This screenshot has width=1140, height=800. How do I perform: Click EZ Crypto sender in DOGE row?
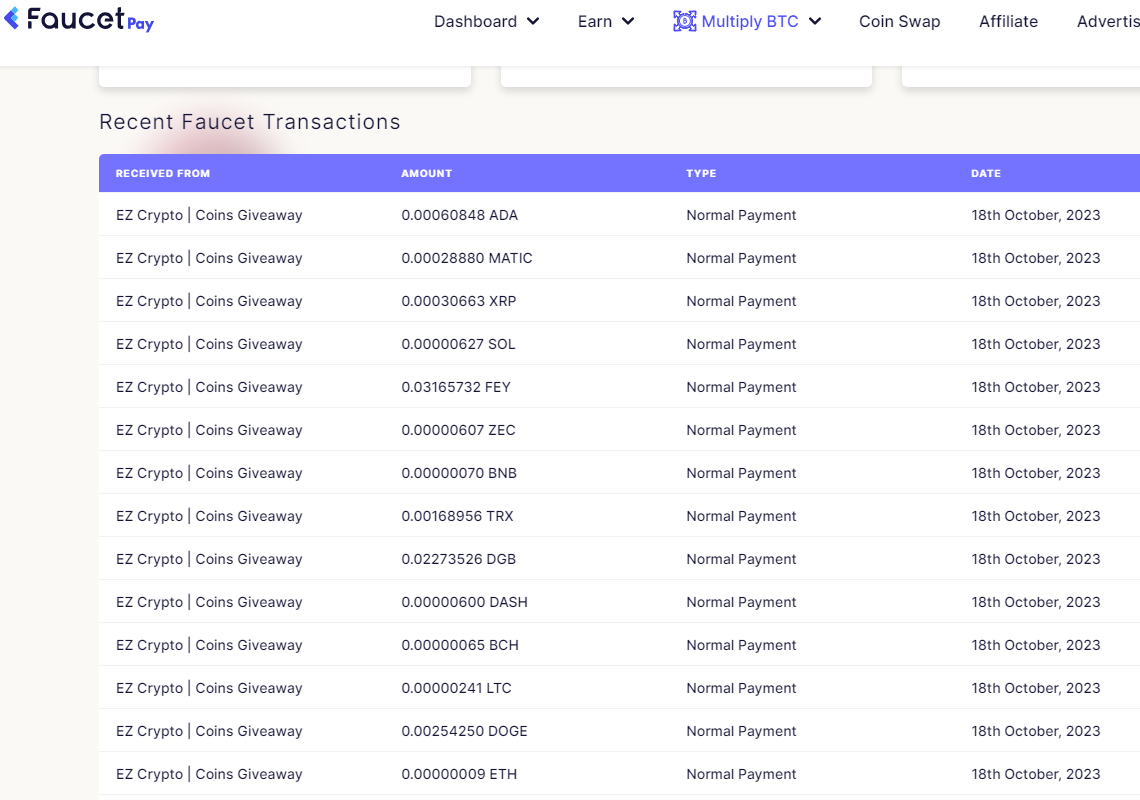click(x=209, y=730)
